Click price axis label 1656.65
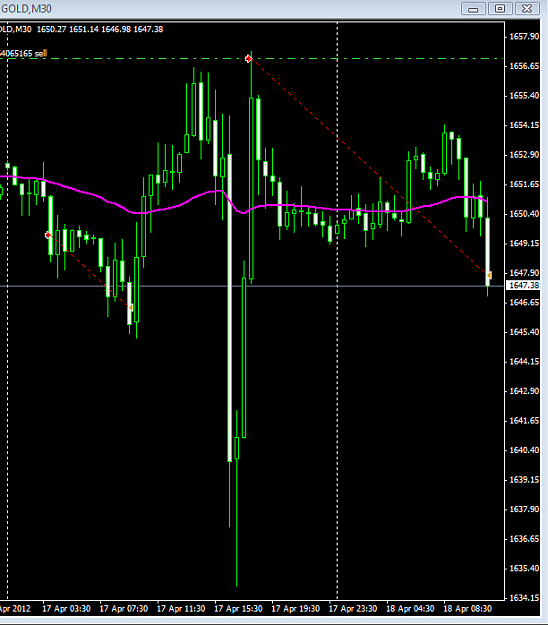Viewport: 548px width, 625px height. point(524,66)
